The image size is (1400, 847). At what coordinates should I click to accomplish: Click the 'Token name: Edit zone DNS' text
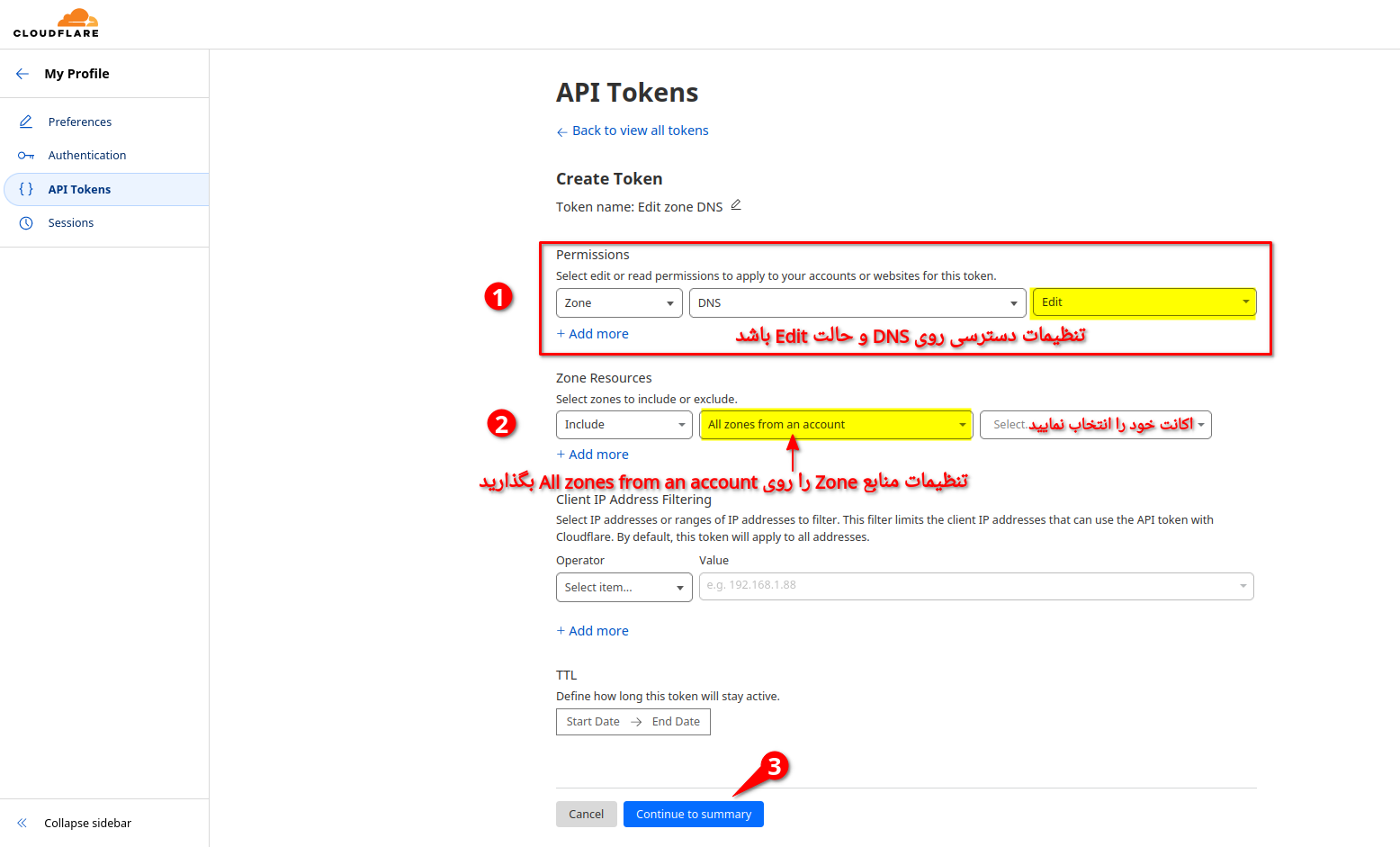[639, 207]
